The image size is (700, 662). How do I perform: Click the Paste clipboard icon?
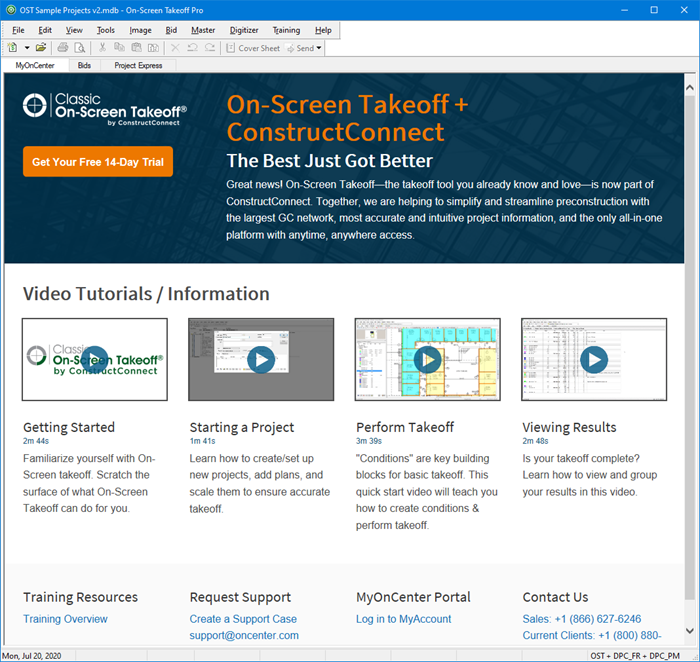(x=136, y=47)
